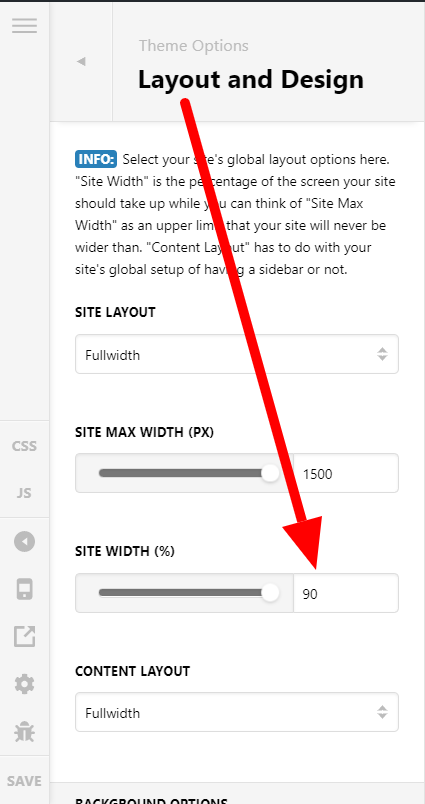
Task: Open the settings gear icon
Action: (x=25, y=684)
